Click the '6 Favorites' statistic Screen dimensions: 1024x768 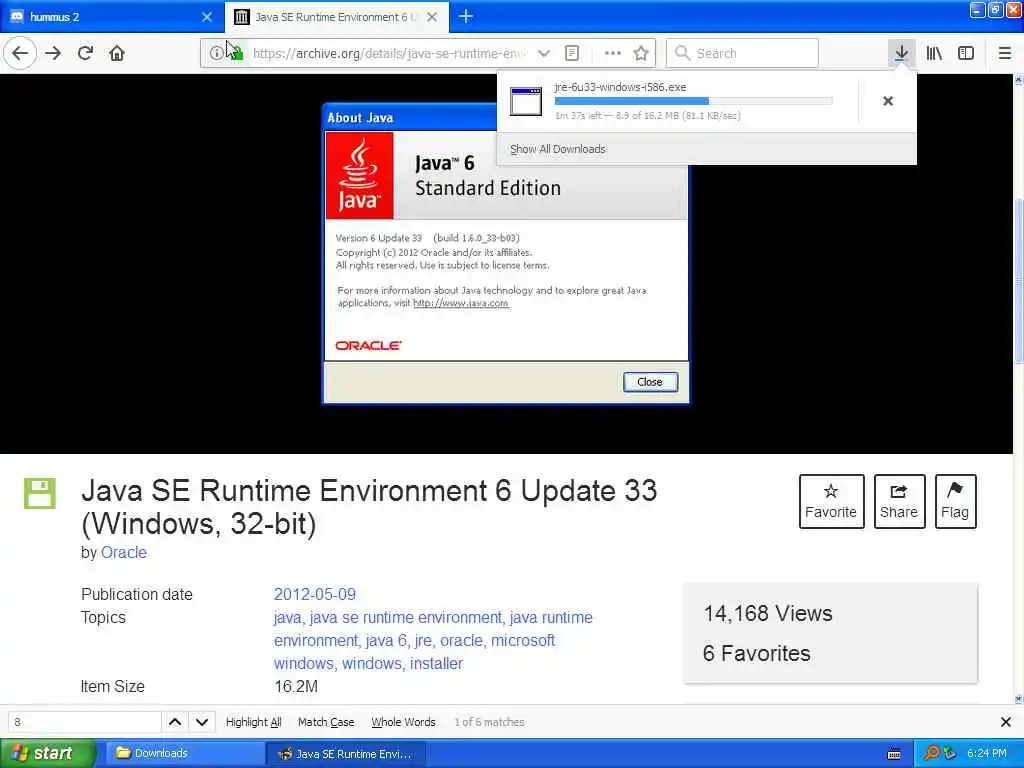[x=757, y=654]
